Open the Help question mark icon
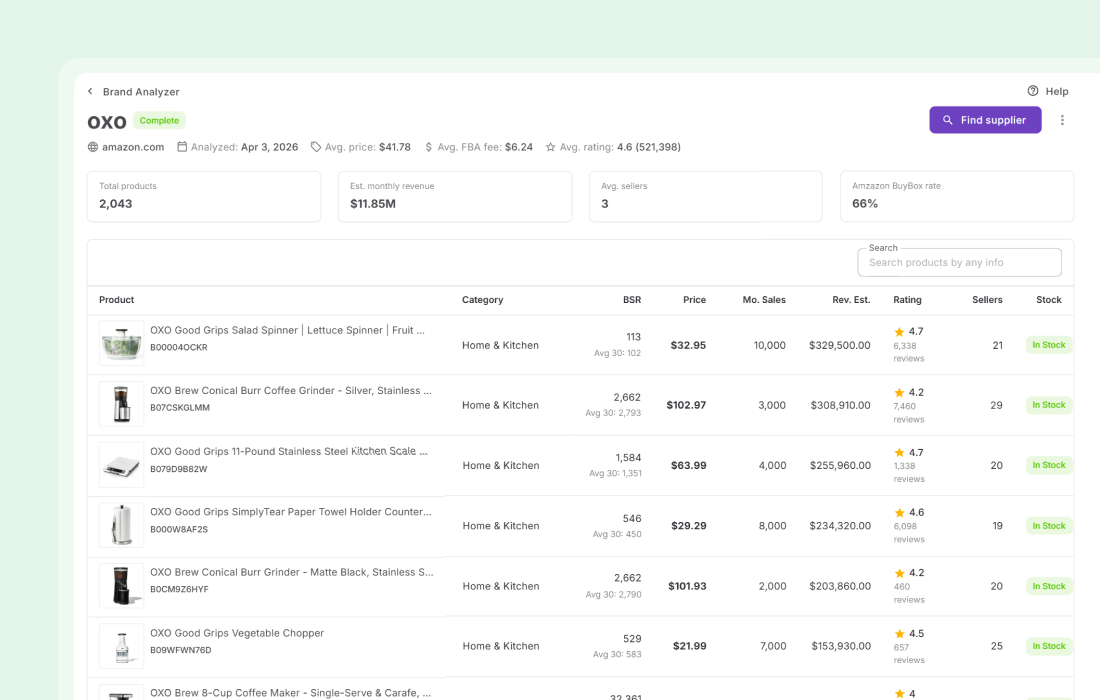Image resolution: width=1100 pixels, height=700 pixels. [1032, 91]
